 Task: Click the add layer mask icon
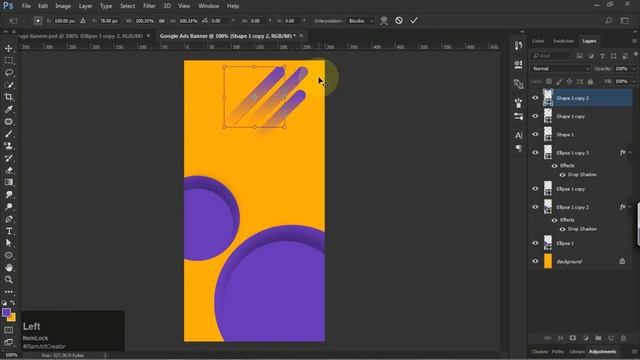573,338
